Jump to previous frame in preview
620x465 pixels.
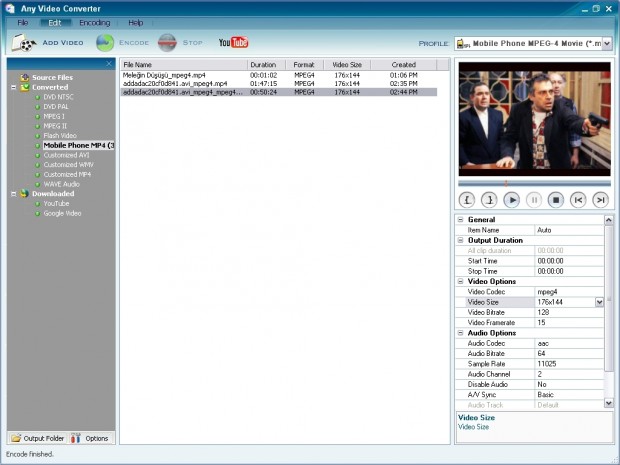(578, 200)
